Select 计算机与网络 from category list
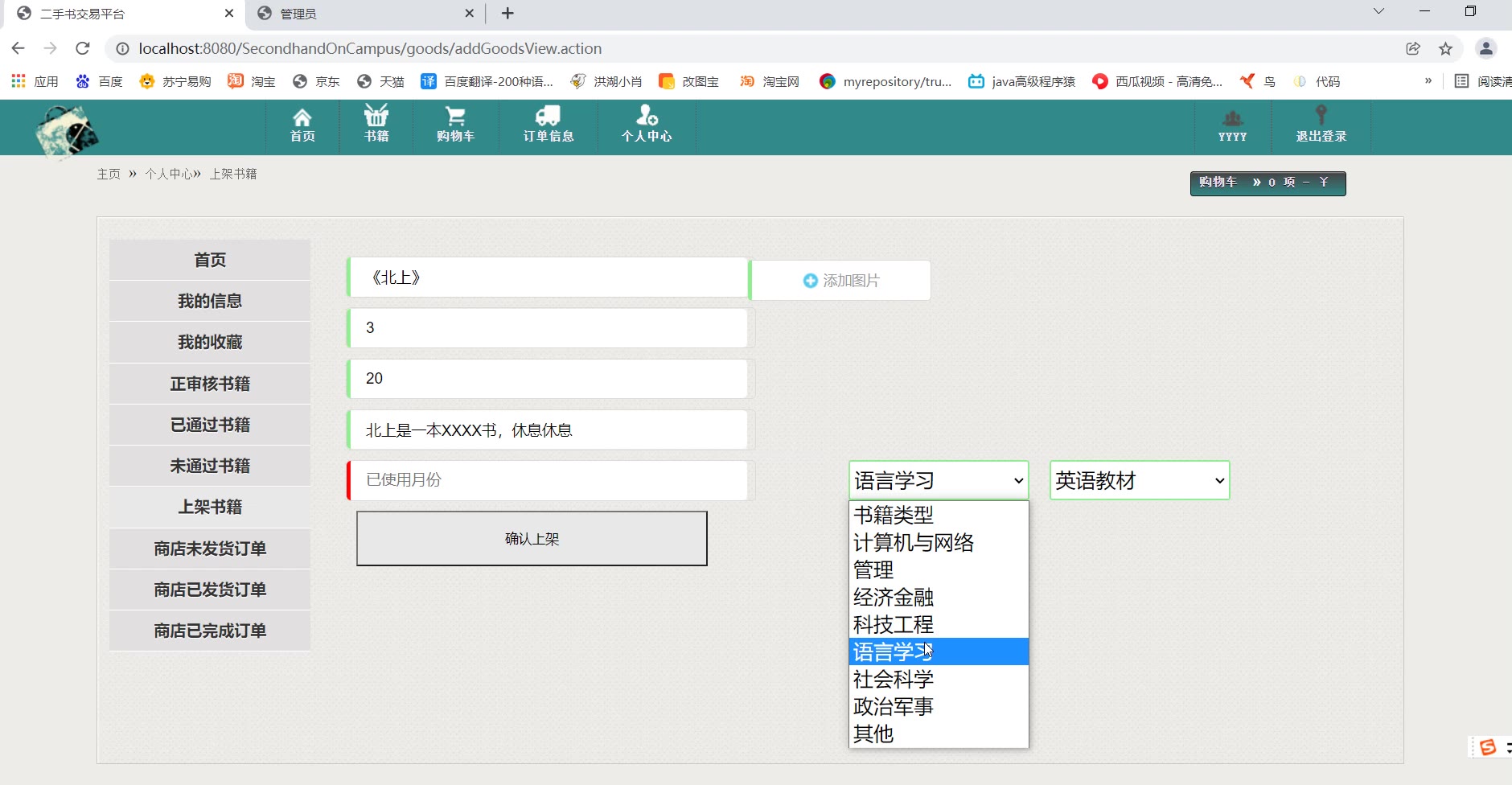The image size is (1512, 785). pyautogui.click(x=914, y=543)
